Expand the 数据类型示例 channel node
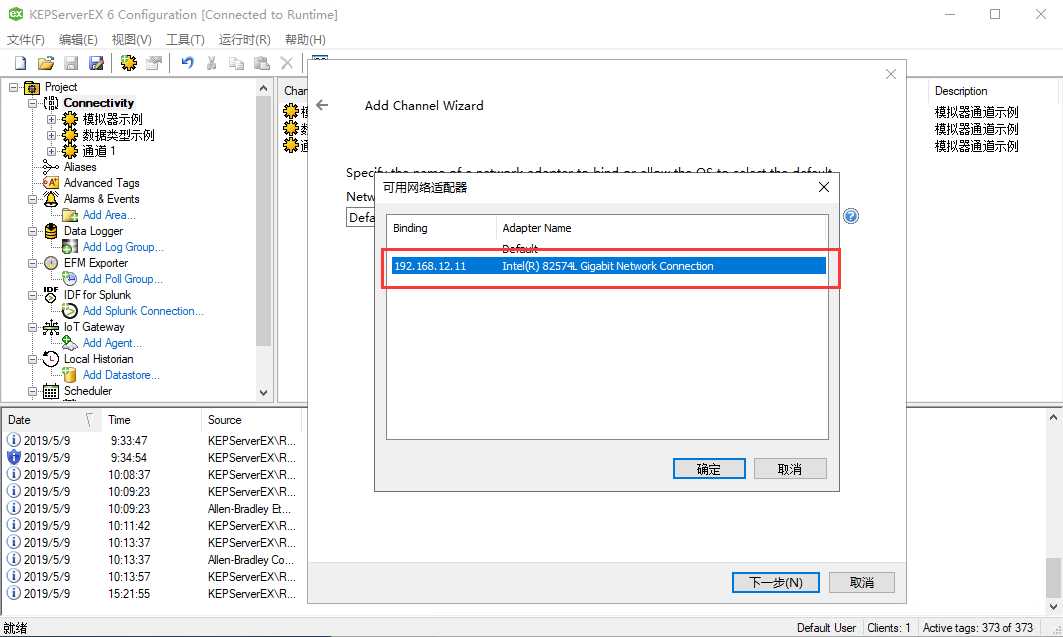Image resolution: width=1063 pixels, height=637 pixels. 51,136
